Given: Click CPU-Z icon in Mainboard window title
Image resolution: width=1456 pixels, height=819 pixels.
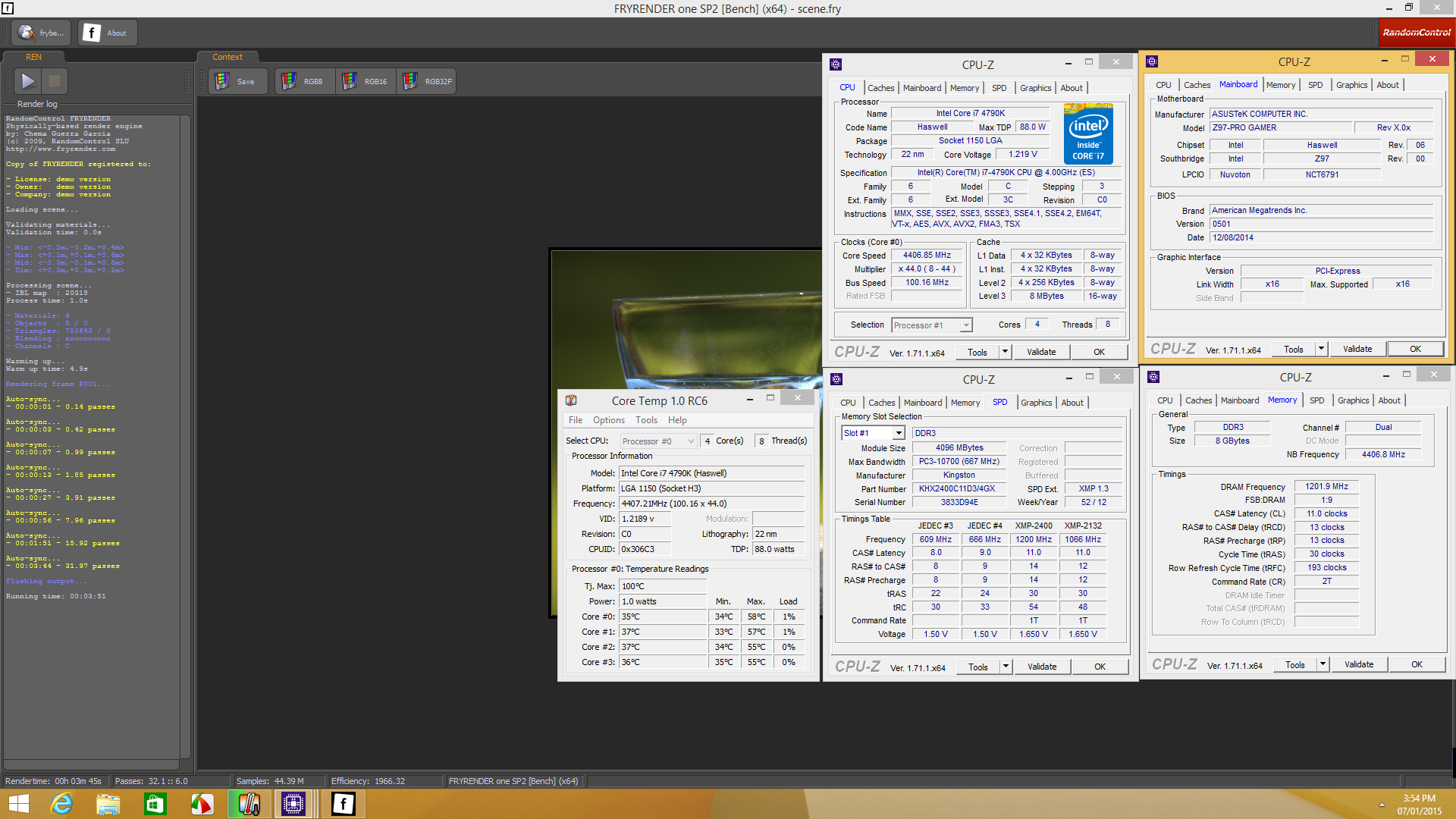Looking at the screenshot, I should (1152, 61).
